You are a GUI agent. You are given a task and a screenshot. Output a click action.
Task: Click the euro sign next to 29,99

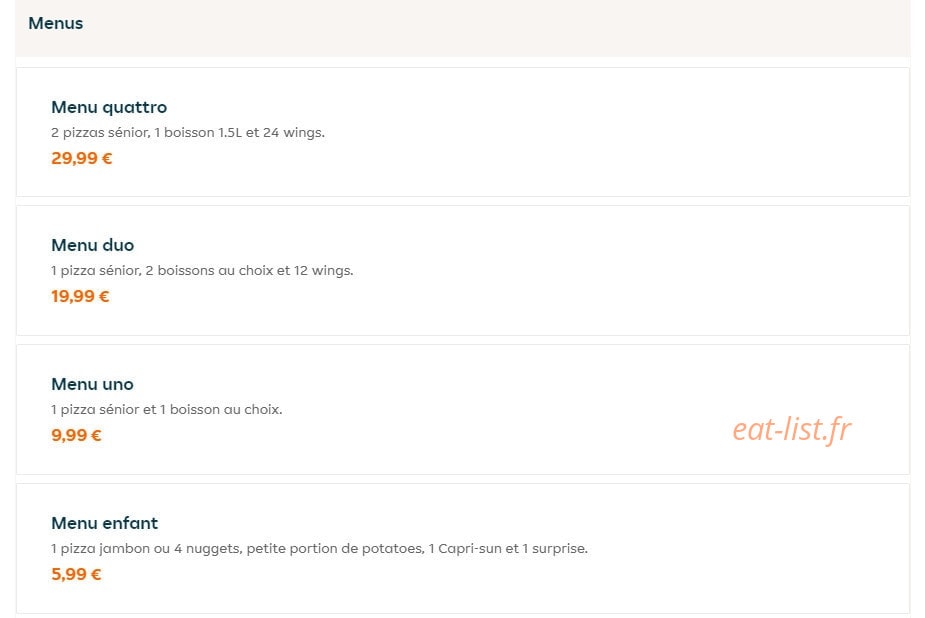(107, 158)
